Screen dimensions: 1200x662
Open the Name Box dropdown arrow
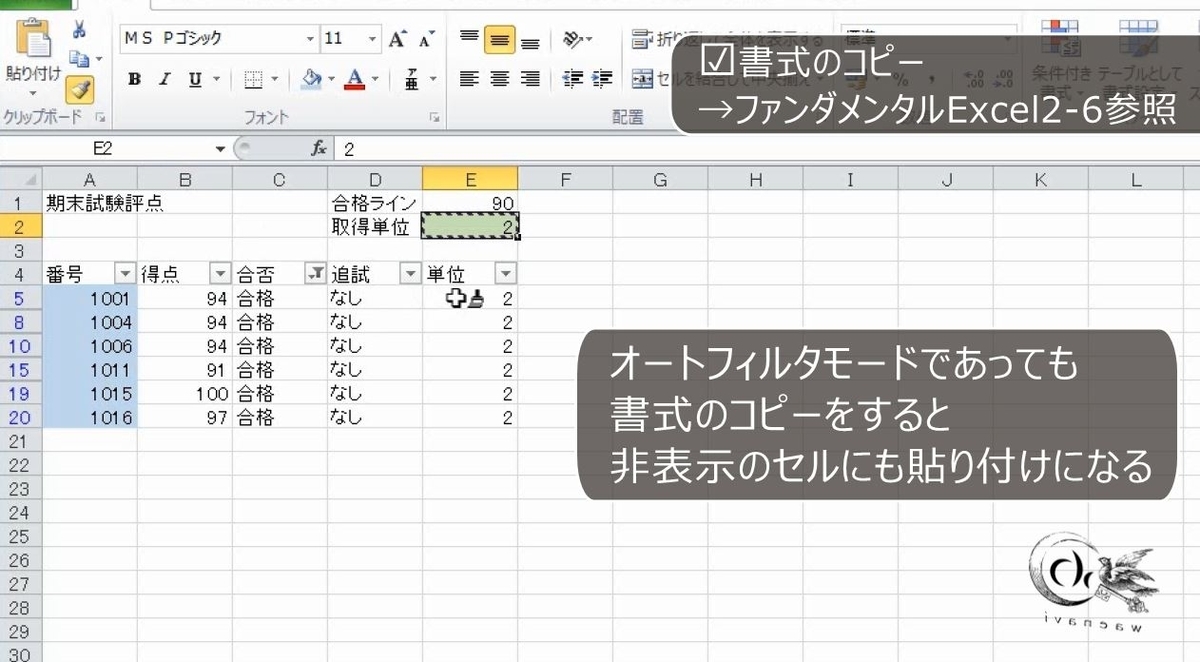tap(221, 149)
